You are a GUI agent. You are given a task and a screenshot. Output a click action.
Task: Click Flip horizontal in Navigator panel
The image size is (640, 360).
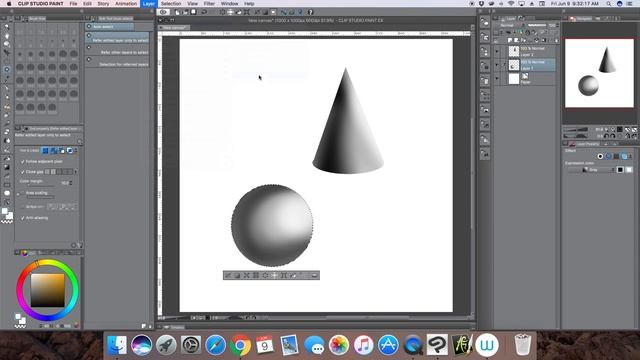coord(627,136)
